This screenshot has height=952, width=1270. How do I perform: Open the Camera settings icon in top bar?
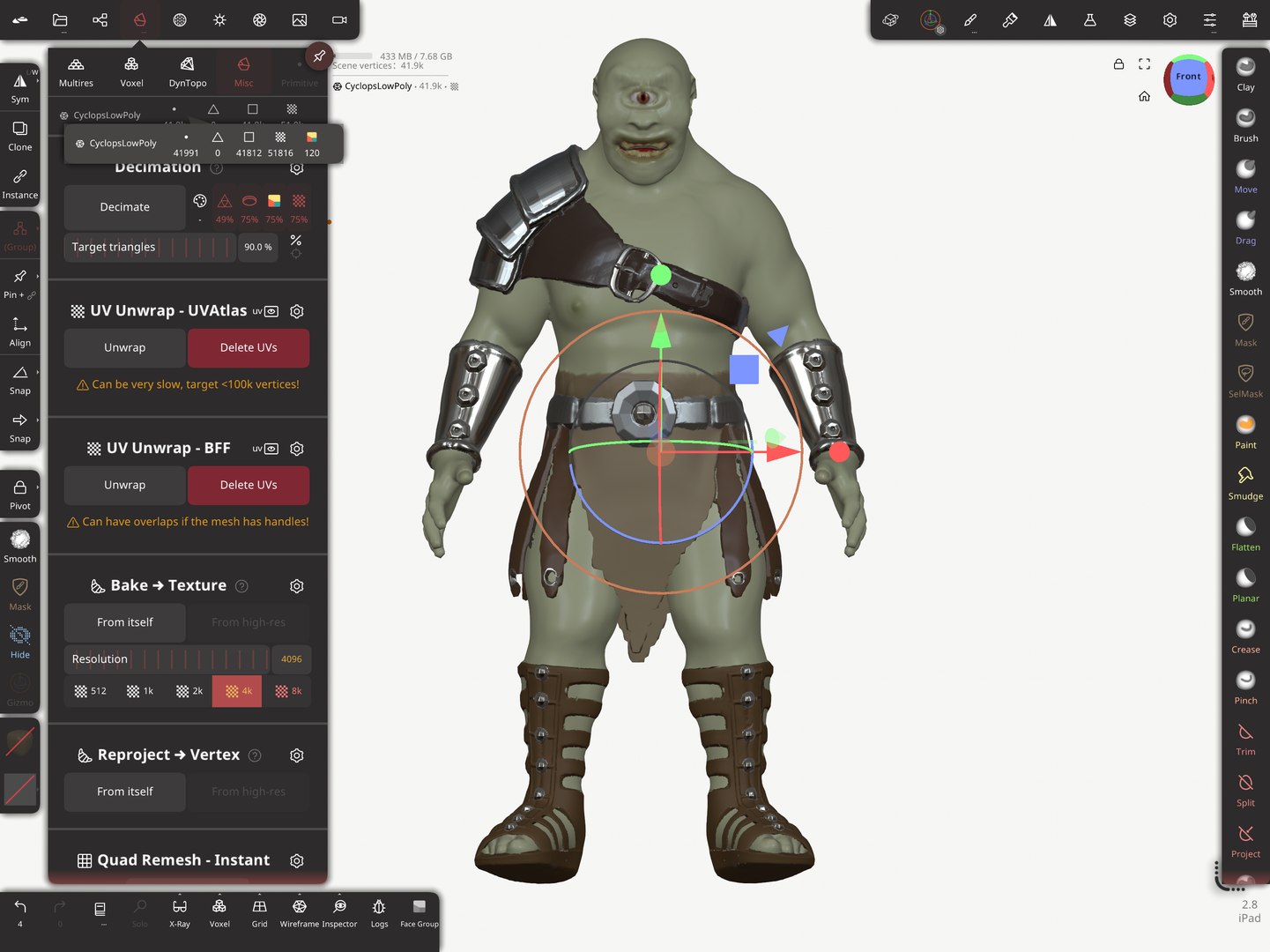(x=339, y=19)
